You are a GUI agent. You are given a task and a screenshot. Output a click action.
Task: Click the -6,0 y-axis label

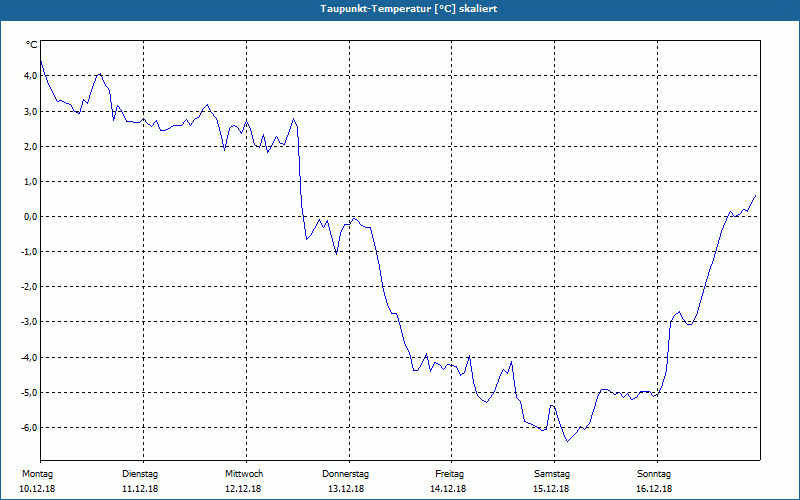click(x=29, y=428)
